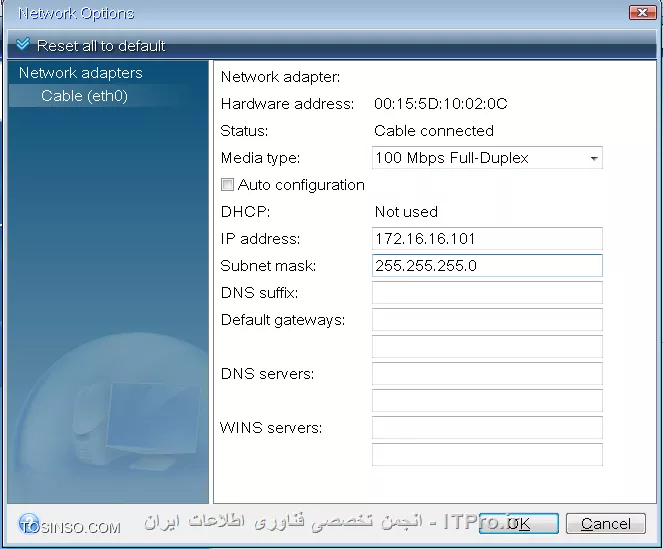
Task: Click the DNS suffix: label
Action: click(x=259, y=293)
